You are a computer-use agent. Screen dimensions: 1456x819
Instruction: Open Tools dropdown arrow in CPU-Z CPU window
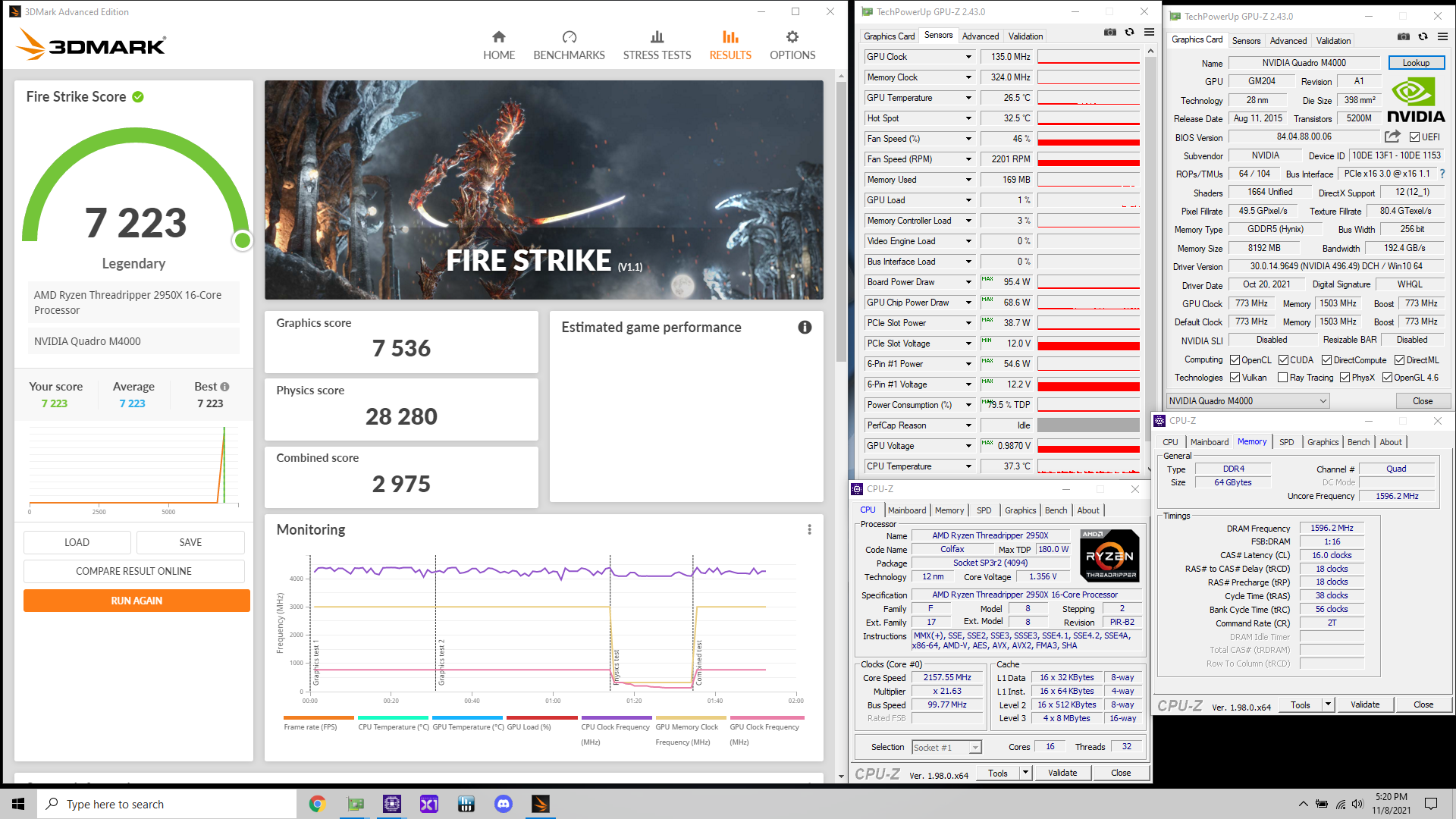click(x=1025, y=773)
